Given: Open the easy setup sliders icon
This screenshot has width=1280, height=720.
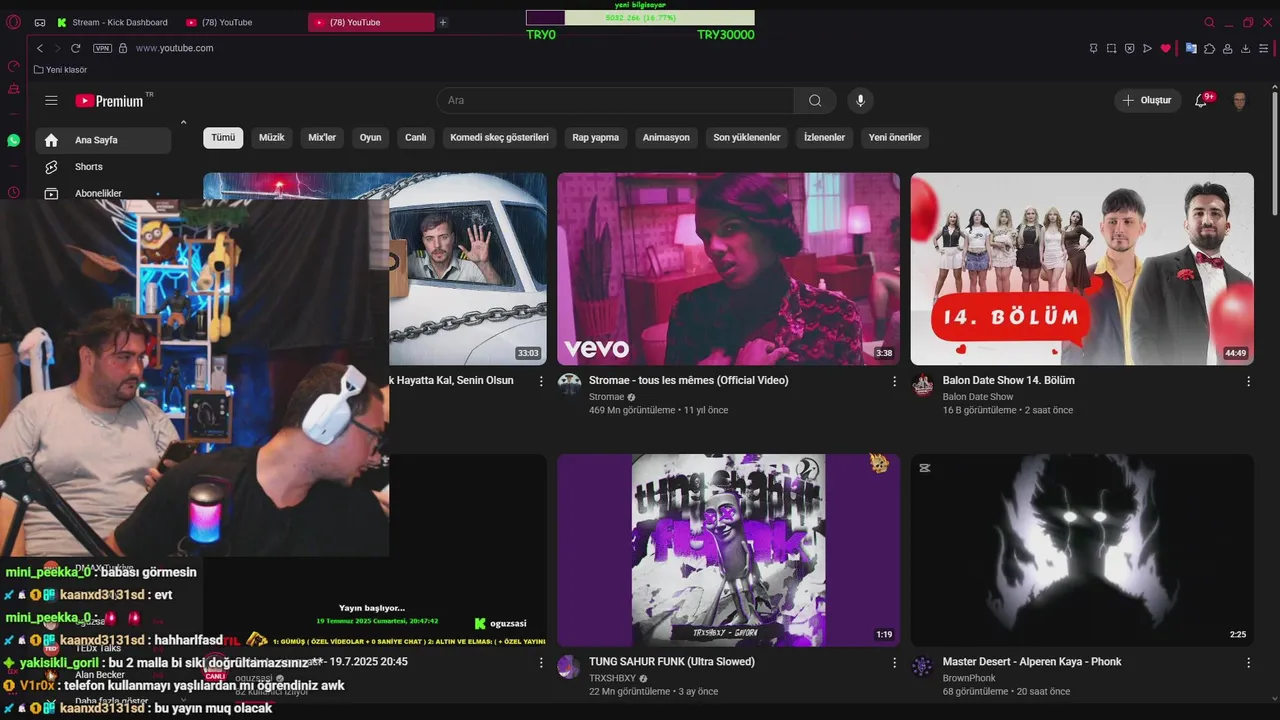Looking at the screenshot, I should 1264,48.
